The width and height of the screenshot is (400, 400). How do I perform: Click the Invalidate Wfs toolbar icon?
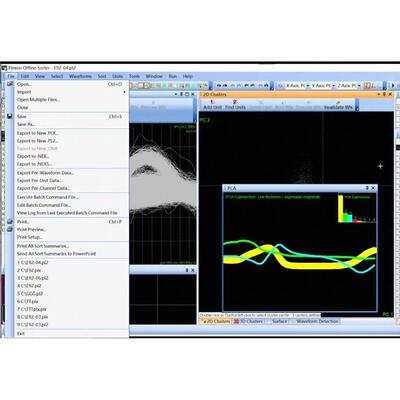(338, 102)
